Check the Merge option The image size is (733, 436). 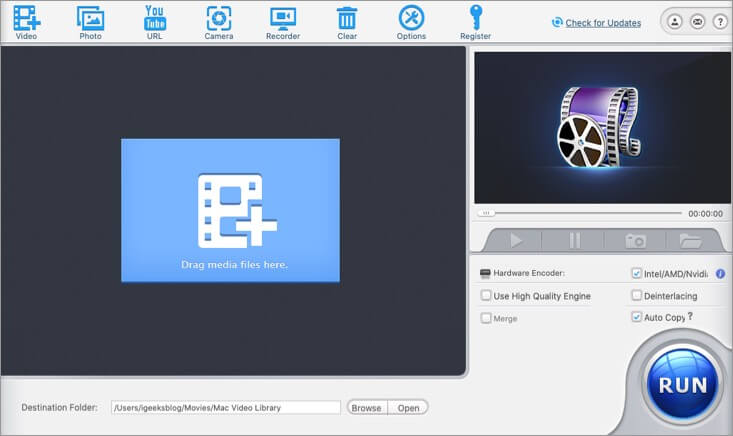(x=486, y=318)
